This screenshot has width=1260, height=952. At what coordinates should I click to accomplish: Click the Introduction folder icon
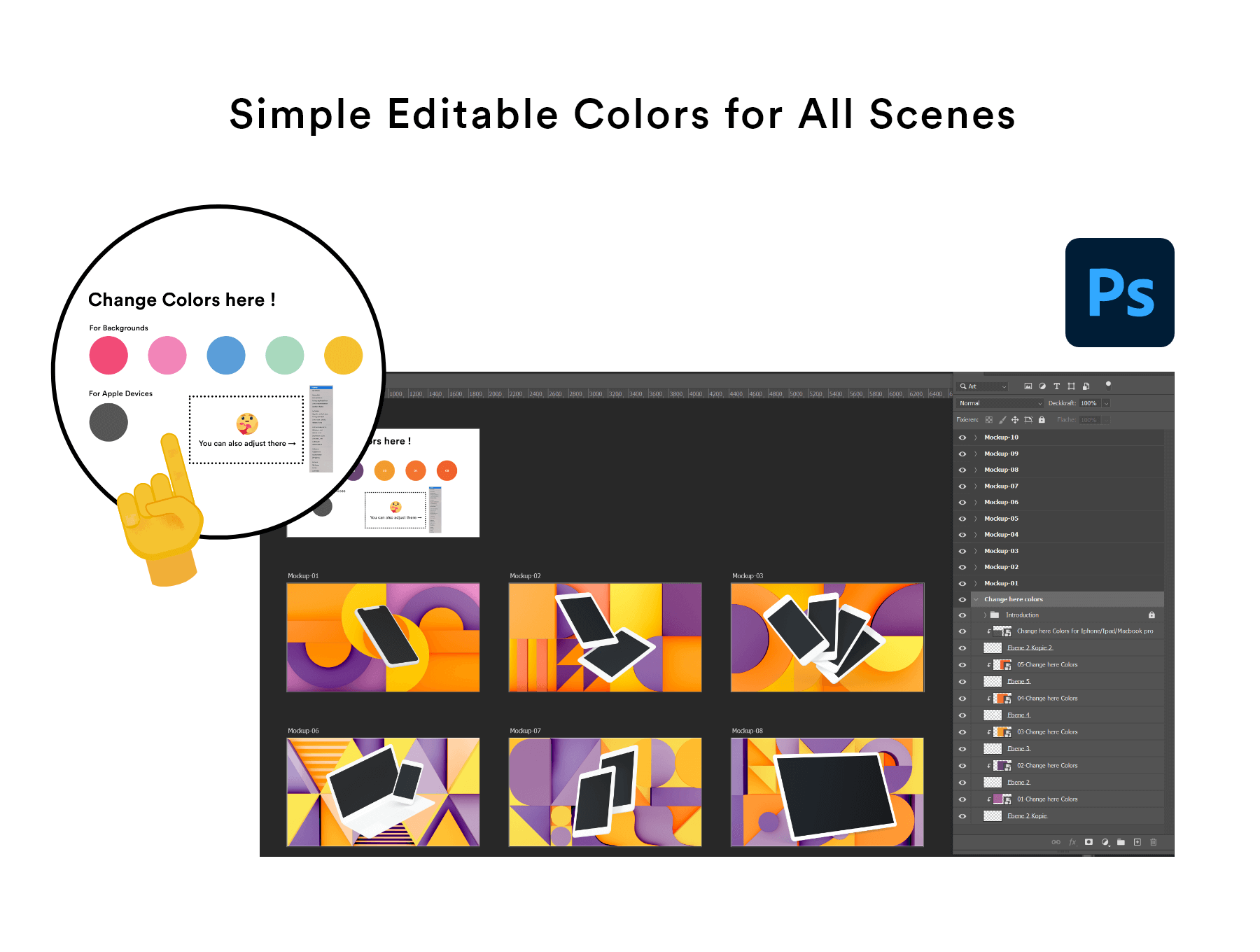(995, 615)
